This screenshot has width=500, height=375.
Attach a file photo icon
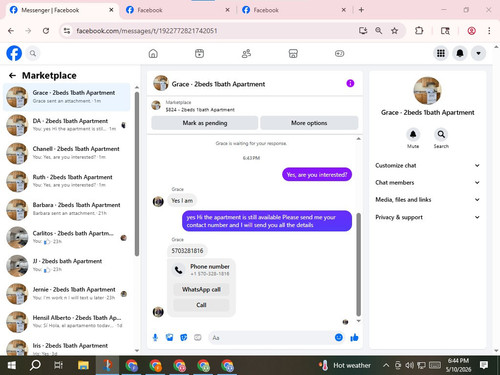point(170,338)
